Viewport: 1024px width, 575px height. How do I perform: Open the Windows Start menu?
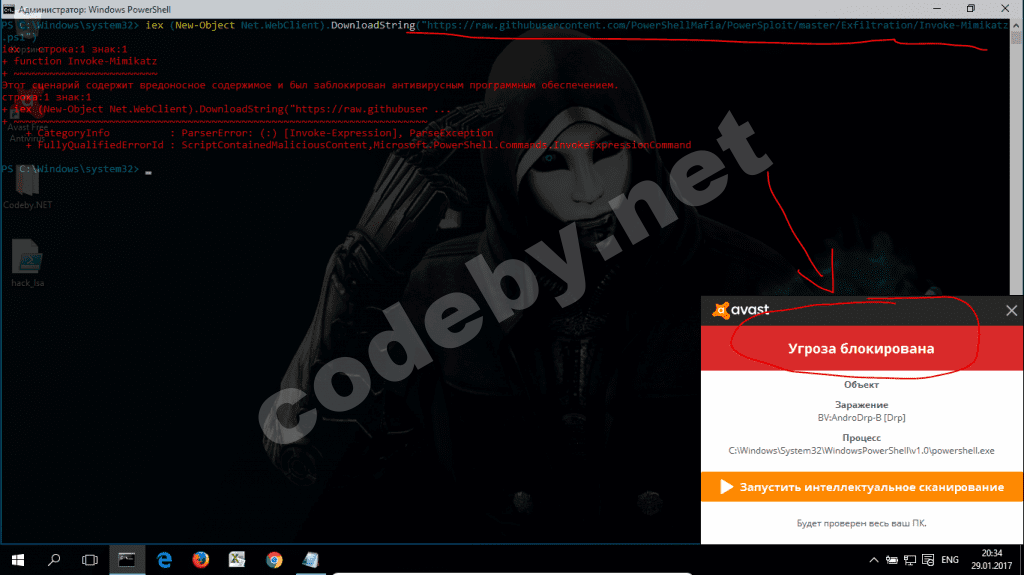click(x=18, y=560)
